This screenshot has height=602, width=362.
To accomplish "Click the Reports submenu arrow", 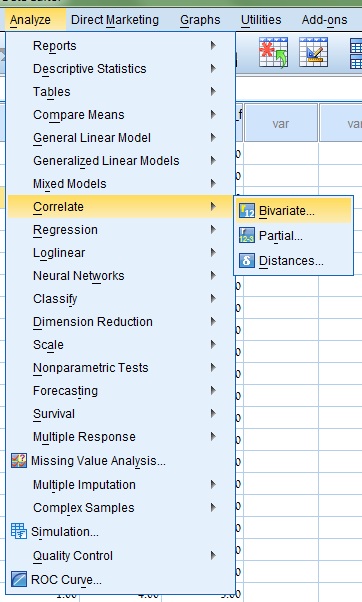I will (213, 46).
